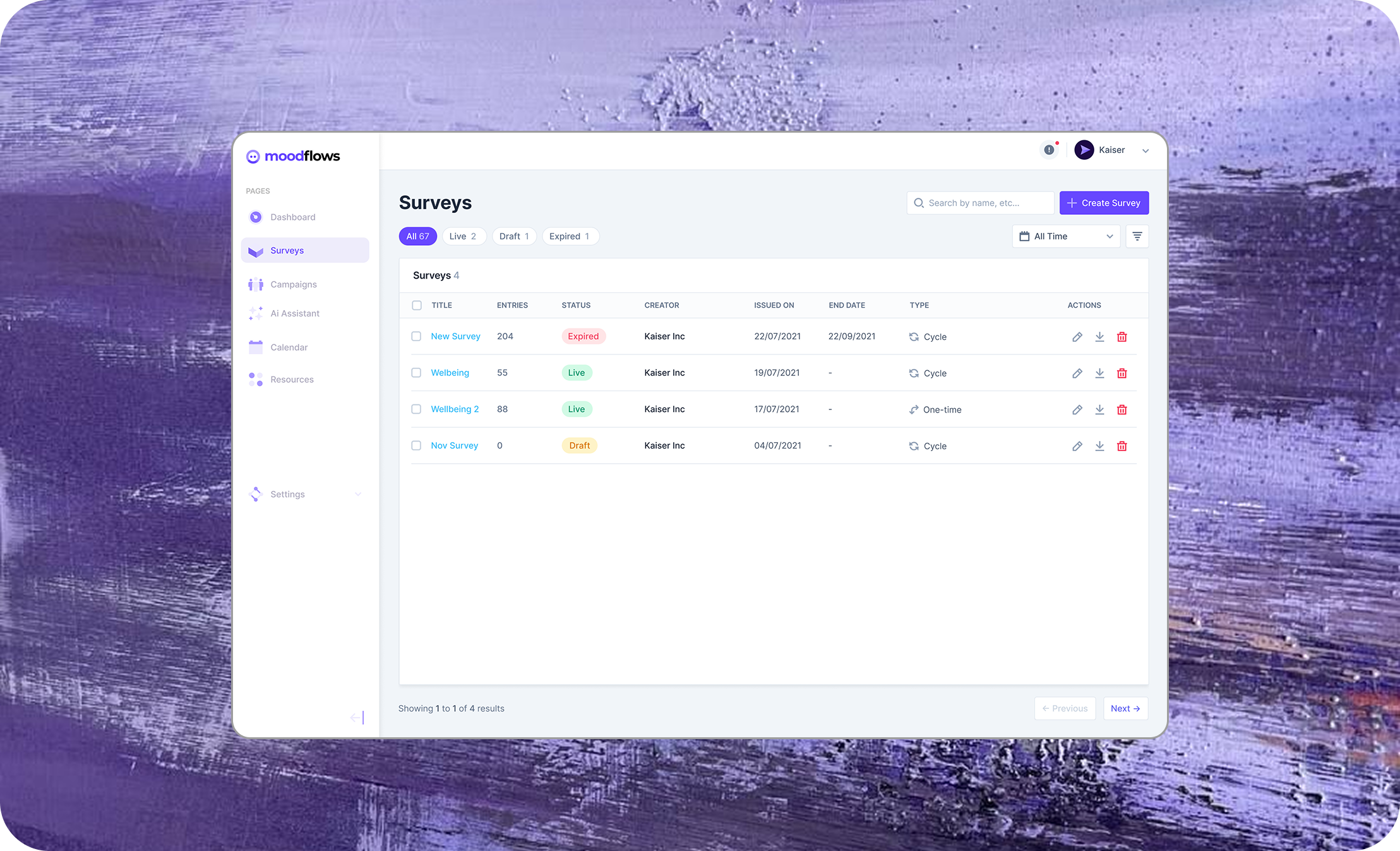
Task: Toggle the select-all header checkbox
Action: pyautogui.click(x=417, y=305)
